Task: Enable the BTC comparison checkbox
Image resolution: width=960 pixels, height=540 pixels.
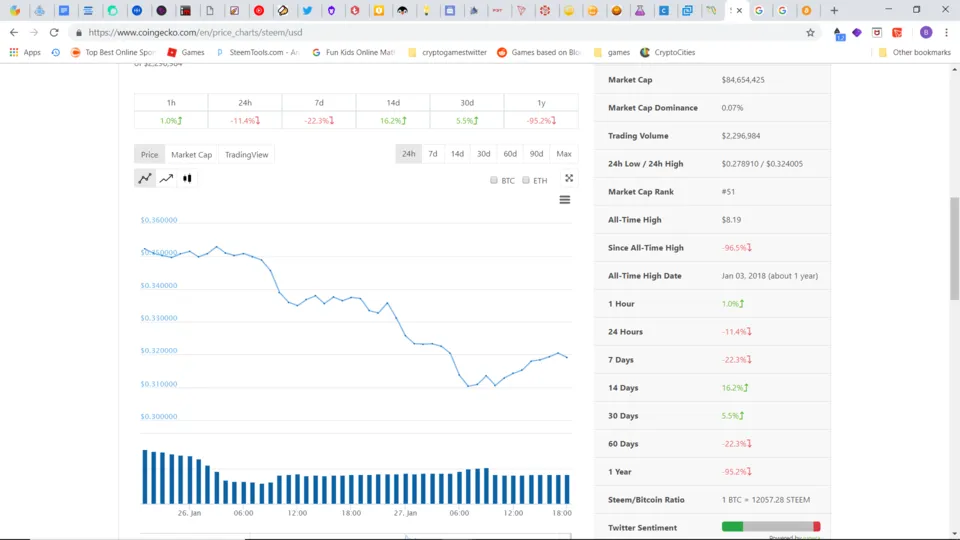Action: pos(493,180)
